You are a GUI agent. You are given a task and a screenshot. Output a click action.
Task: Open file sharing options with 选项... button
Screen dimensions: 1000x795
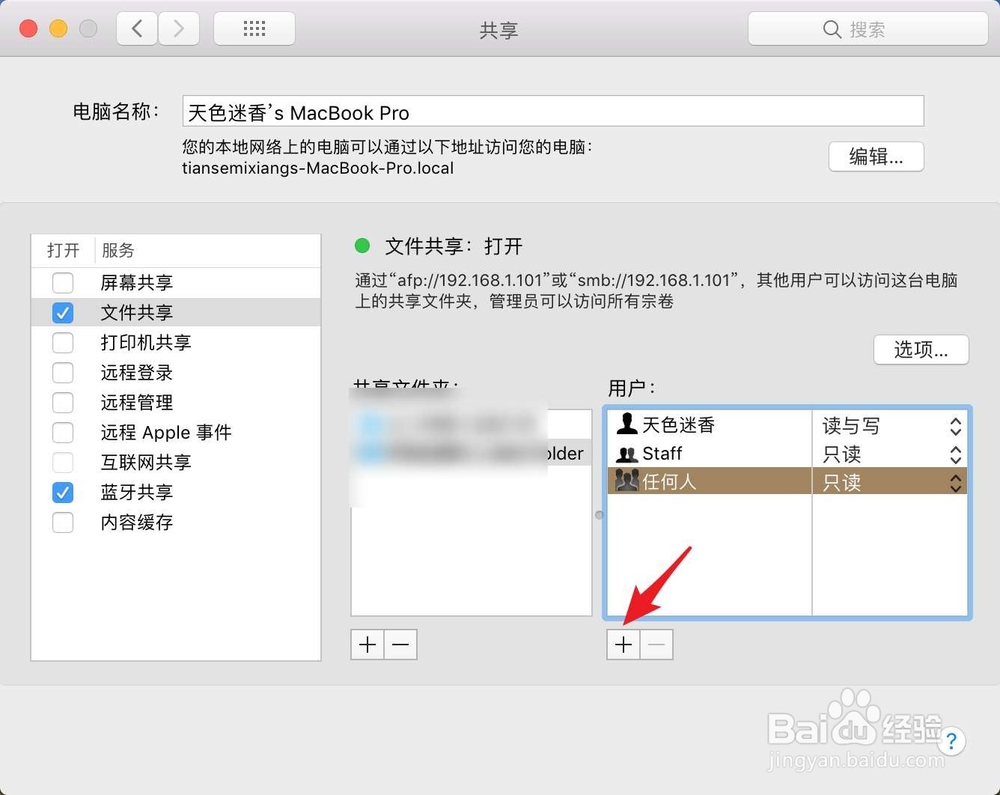click(921, 350)
